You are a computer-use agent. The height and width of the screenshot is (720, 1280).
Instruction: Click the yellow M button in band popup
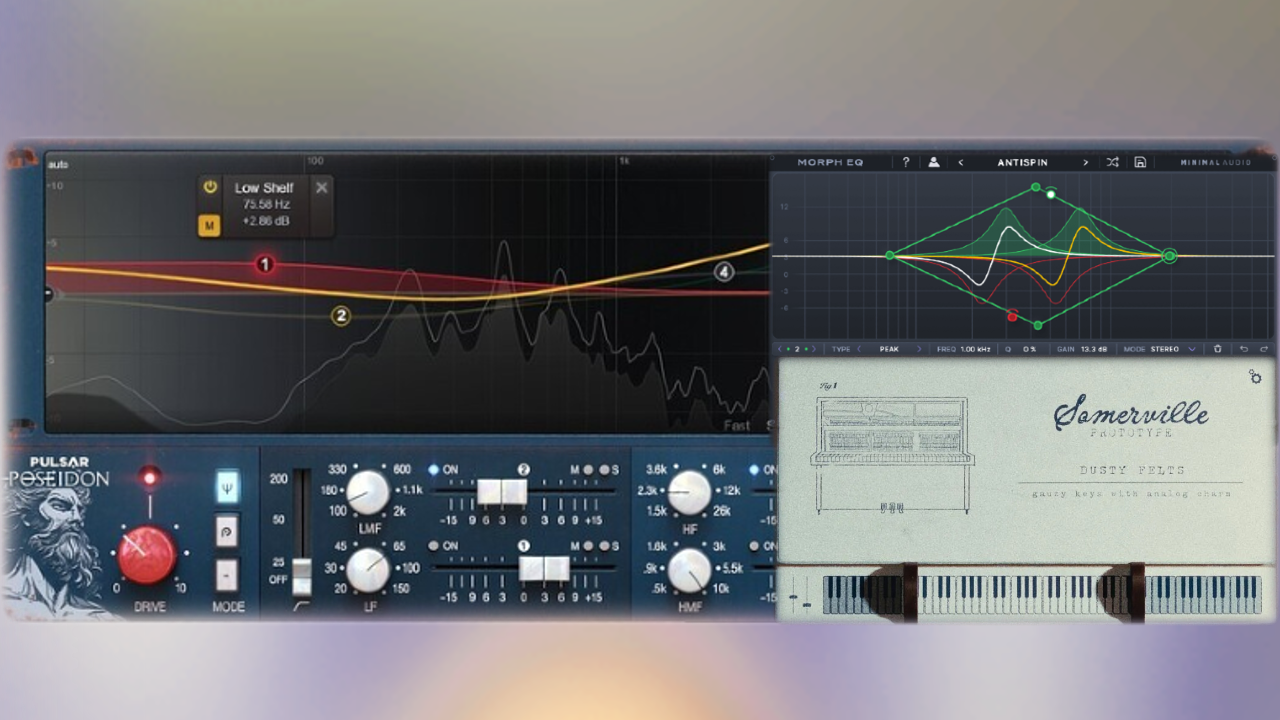click(209, 226)
